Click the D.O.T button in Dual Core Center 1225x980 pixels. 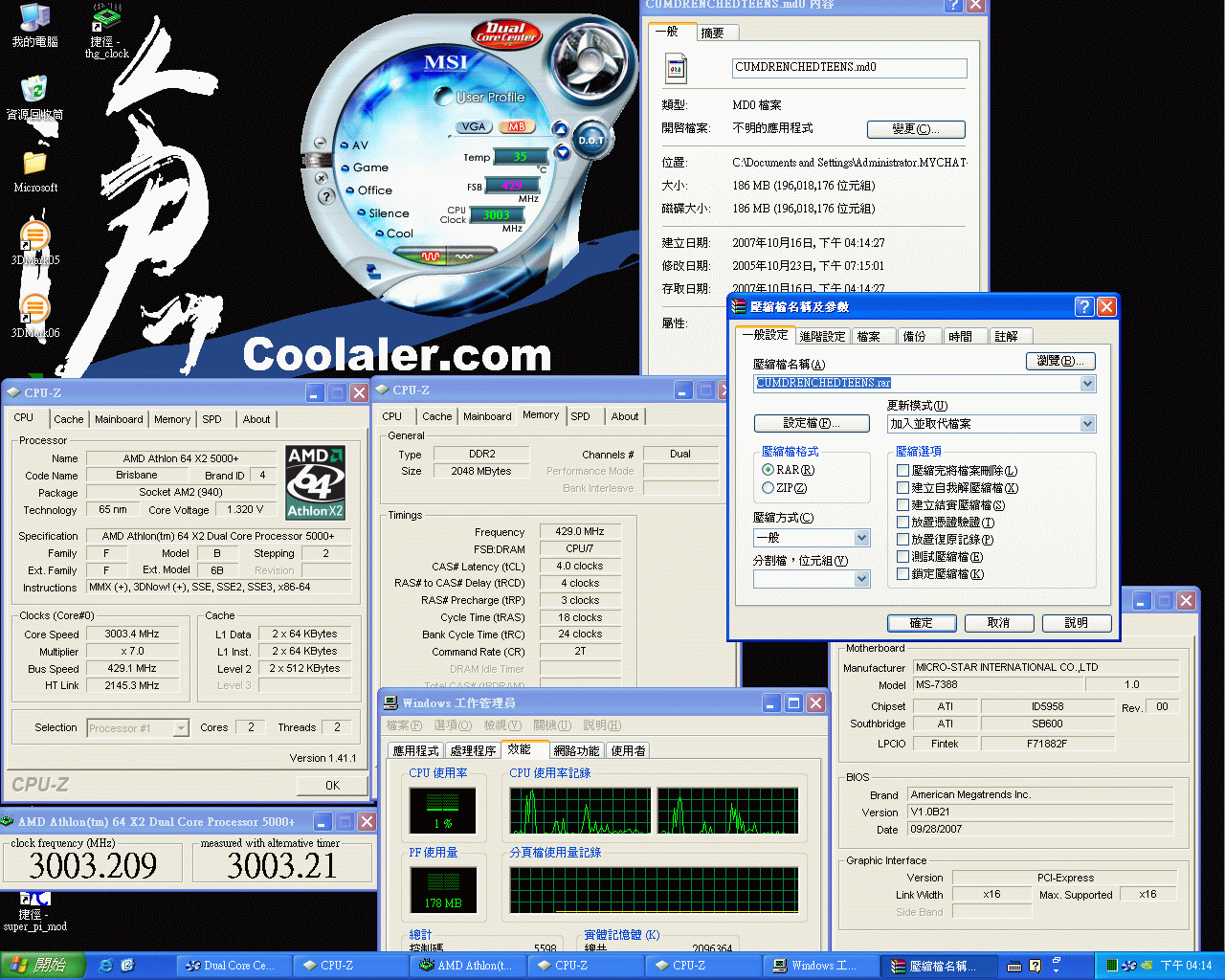click(590, 140)
